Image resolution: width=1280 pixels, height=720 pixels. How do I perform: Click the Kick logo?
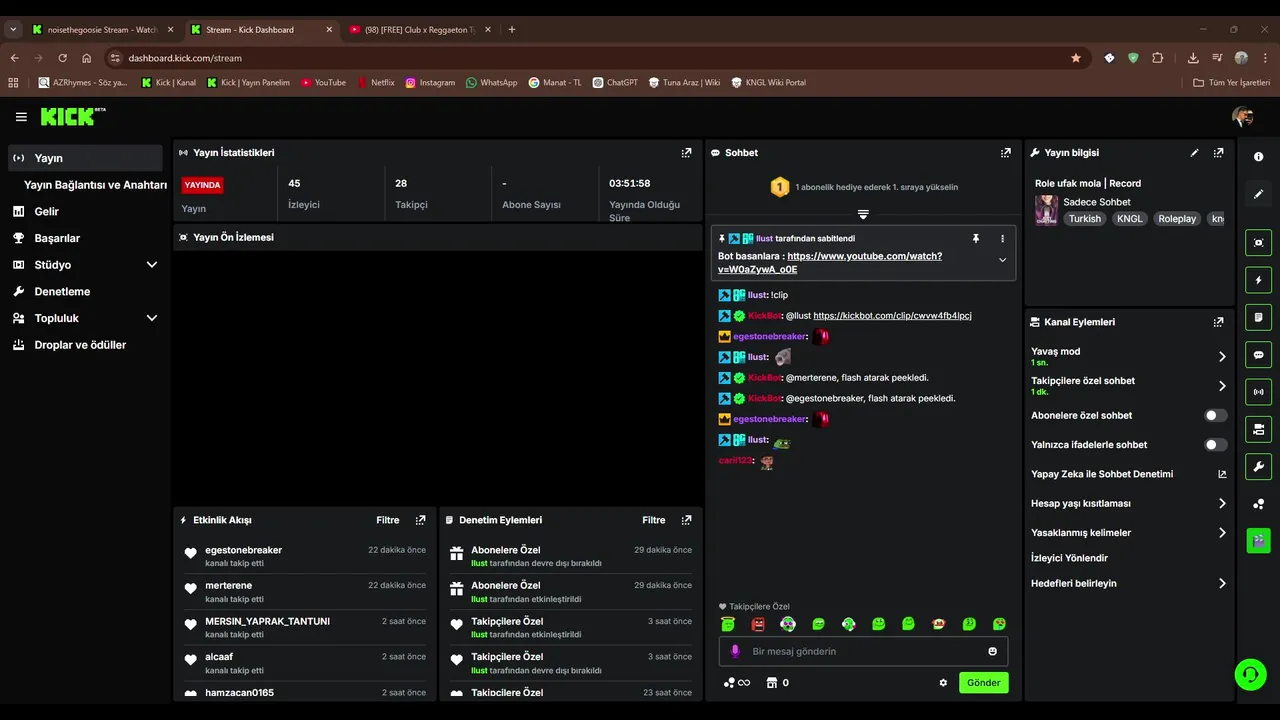tap(73, 117)
